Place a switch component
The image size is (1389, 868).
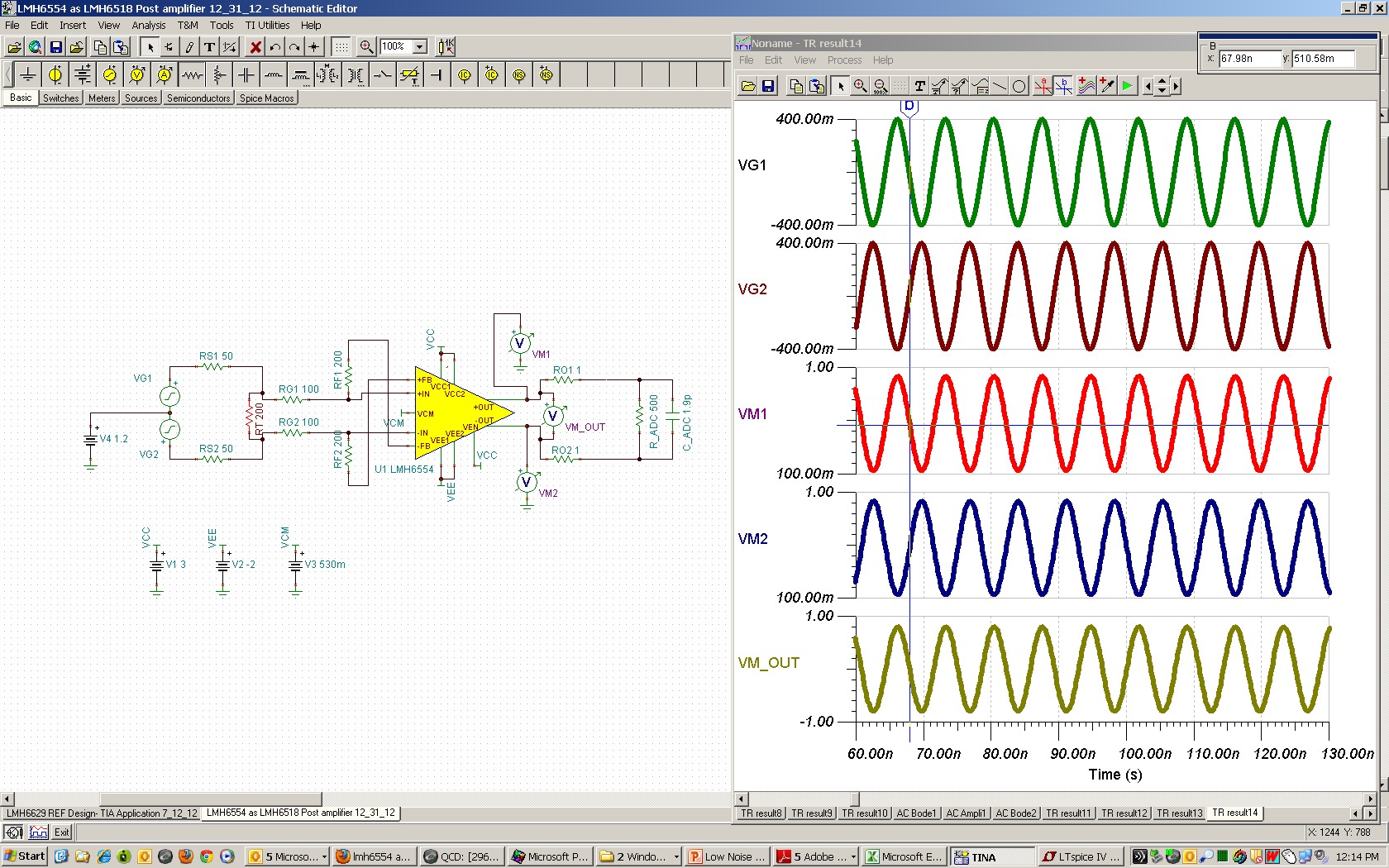tap(383, 75)
